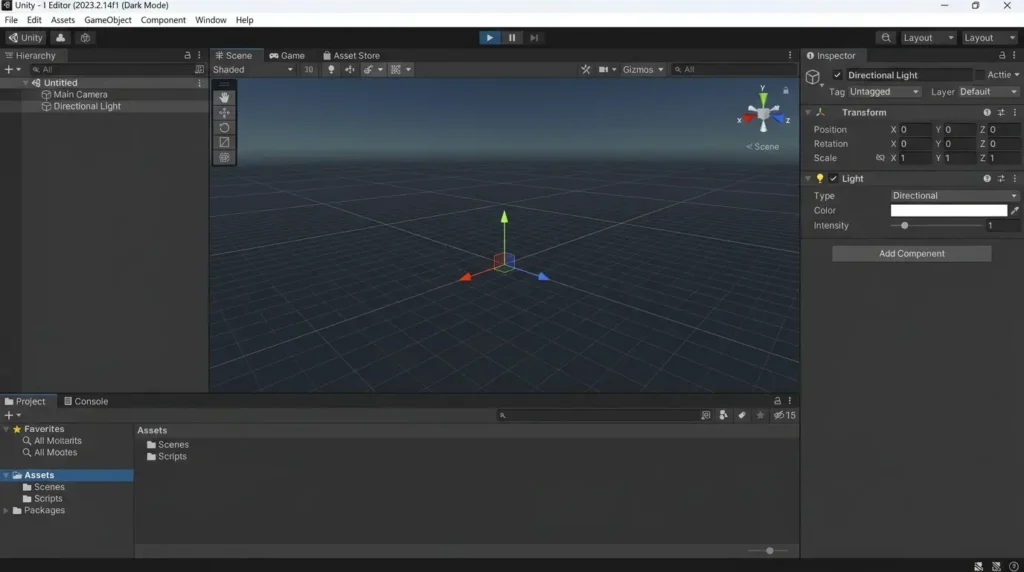Open the account icon in top toolbar
The image size is (1024, 572).
point(60,38)
